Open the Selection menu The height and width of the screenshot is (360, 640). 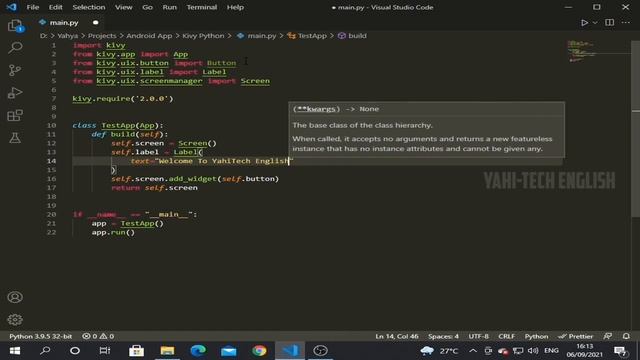pyautogui.click(x=89, y=7)
